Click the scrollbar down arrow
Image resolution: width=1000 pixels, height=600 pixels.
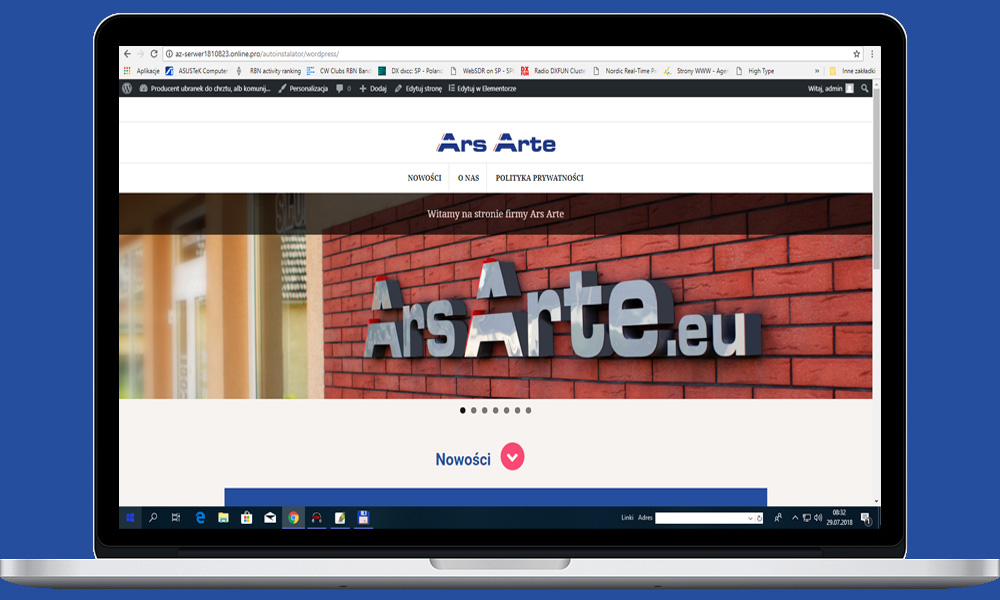pyautogui.click(x=876, y=502)
